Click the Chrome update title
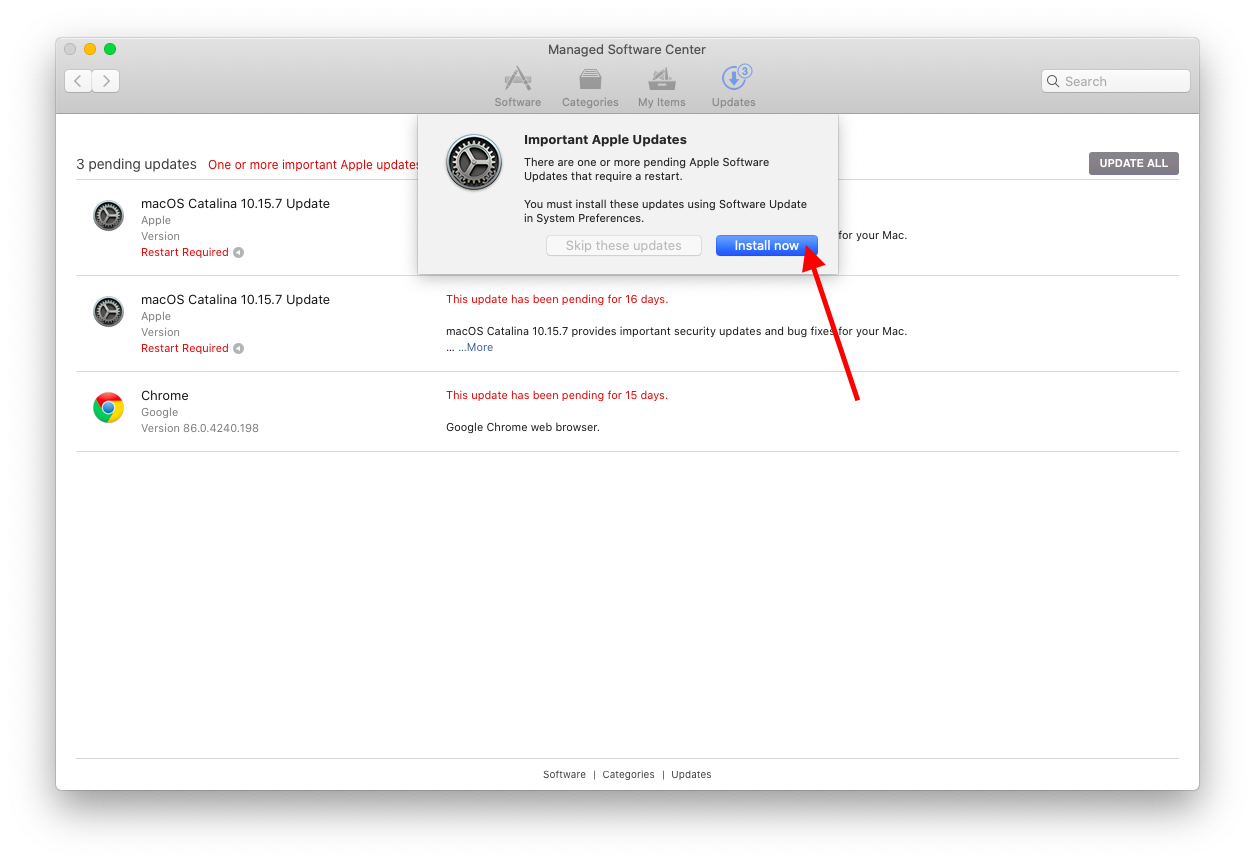Screen dimensions: 1255x864 pos(165,396)
